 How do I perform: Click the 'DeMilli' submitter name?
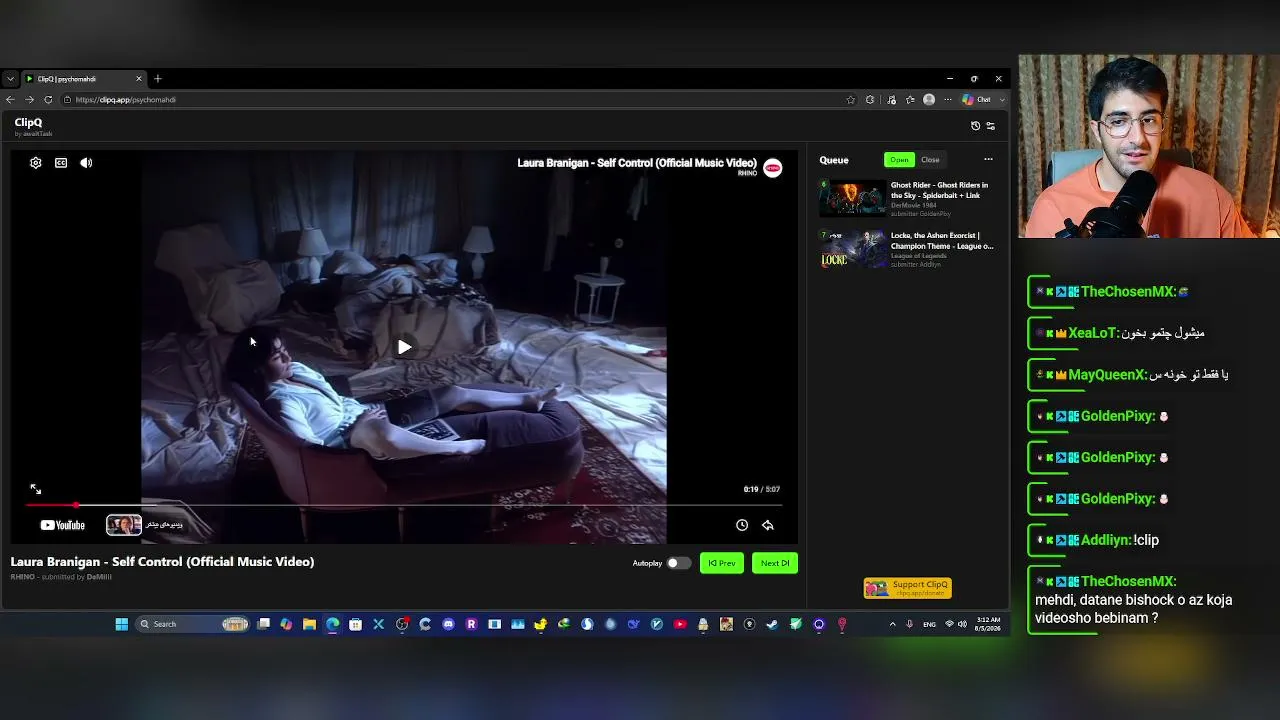pos(99,577)
